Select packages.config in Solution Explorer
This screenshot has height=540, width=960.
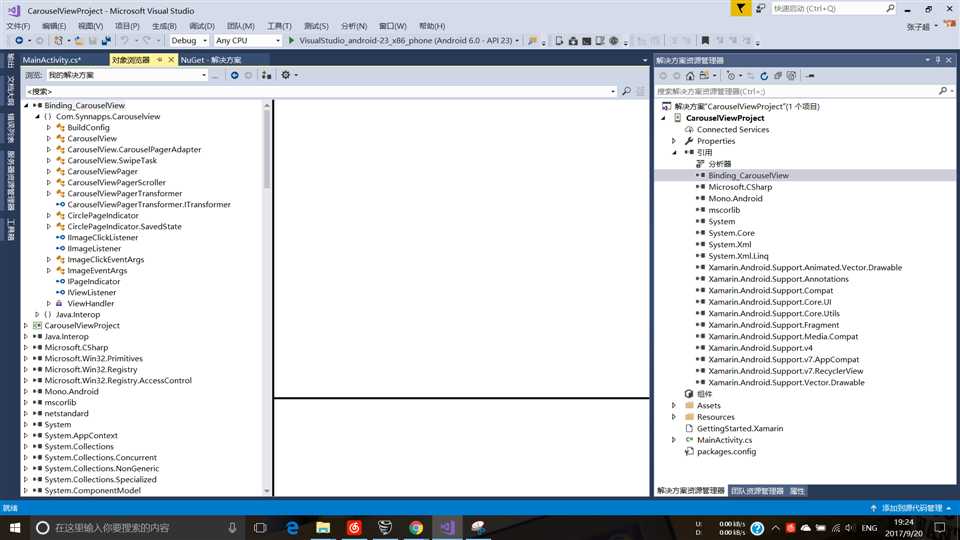pyautogui.click(x=726, y=451)
